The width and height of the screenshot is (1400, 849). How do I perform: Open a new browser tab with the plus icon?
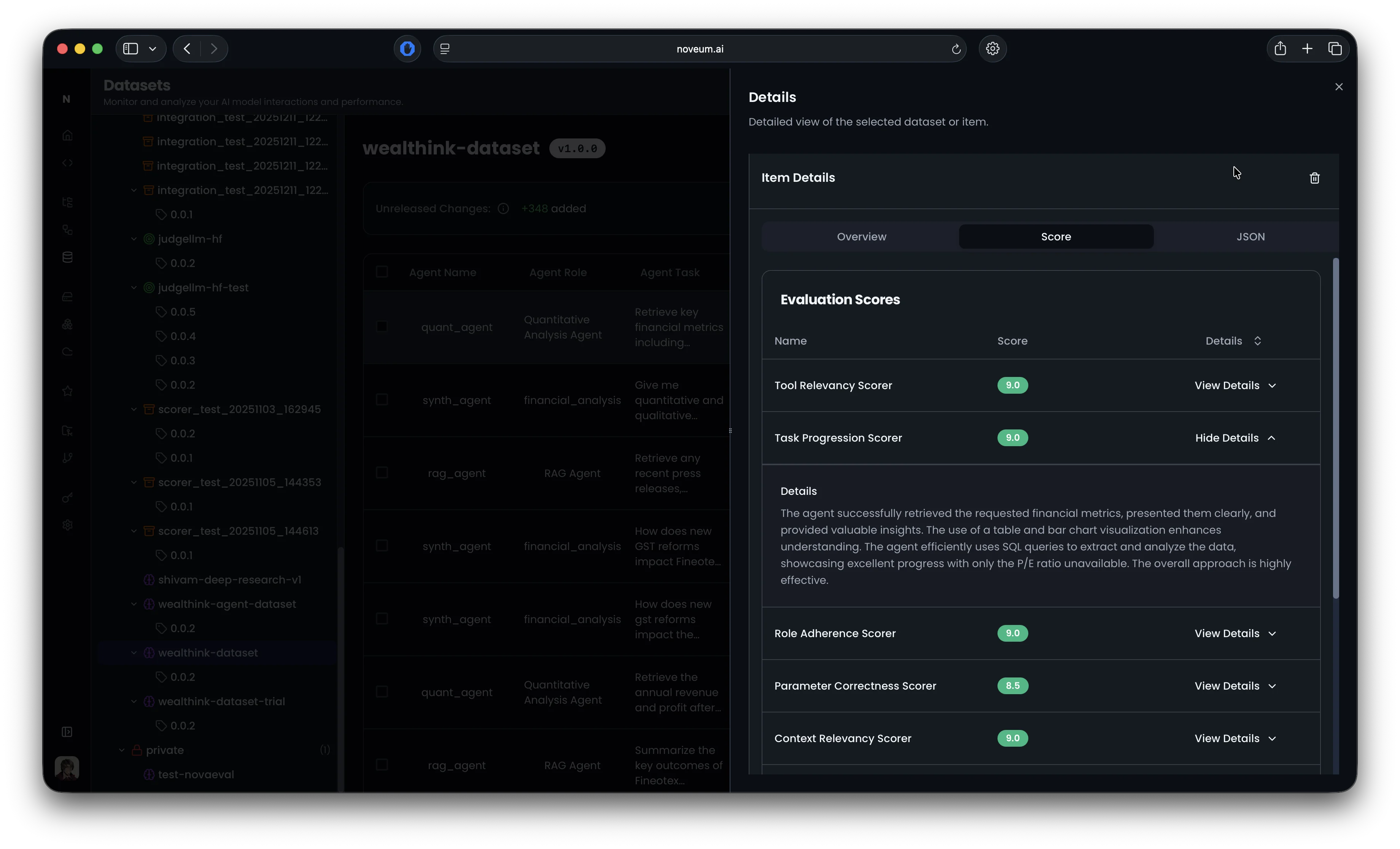[1307, 49]
